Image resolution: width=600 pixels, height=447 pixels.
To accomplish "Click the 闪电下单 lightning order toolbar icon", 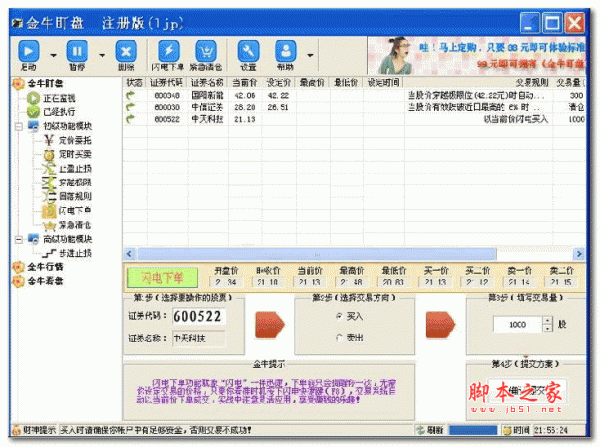I will pos(168,51).
